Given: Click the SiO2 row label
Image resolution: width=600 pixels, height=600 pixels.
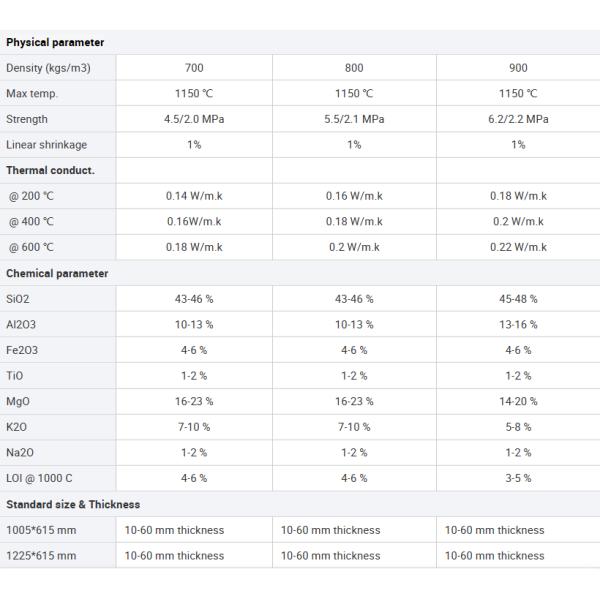Looking at the screenshot, I should tap(18, 299).
